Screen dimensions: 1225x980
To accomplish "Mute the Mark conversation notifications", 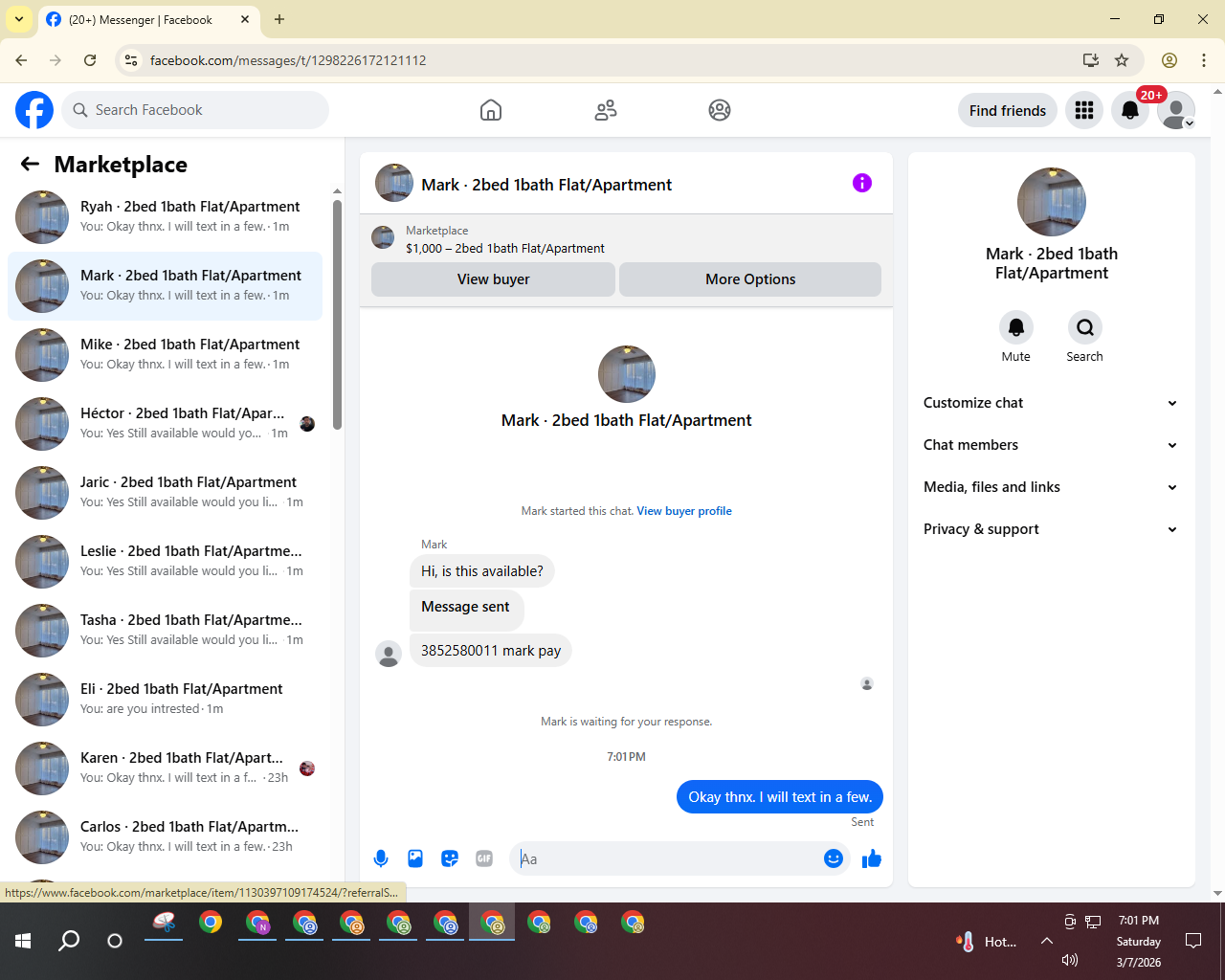I will [1016, 327].
